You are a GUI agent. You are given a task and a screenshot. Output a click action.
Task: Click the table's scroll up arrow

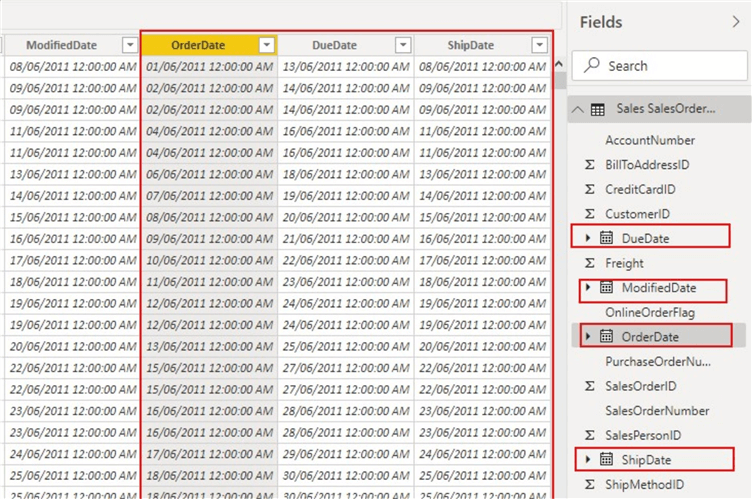559,63
